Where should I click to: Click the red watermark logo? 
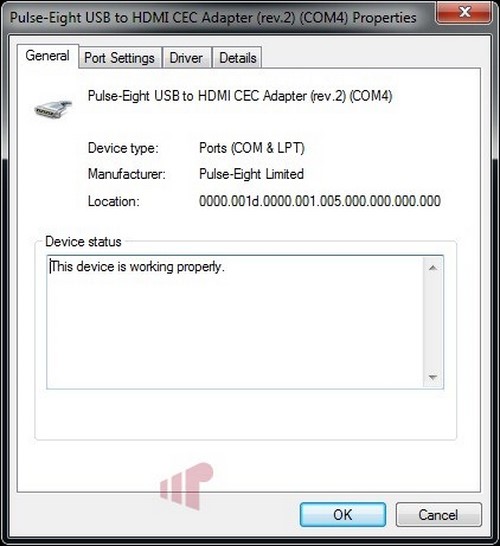tap(187, 485)
